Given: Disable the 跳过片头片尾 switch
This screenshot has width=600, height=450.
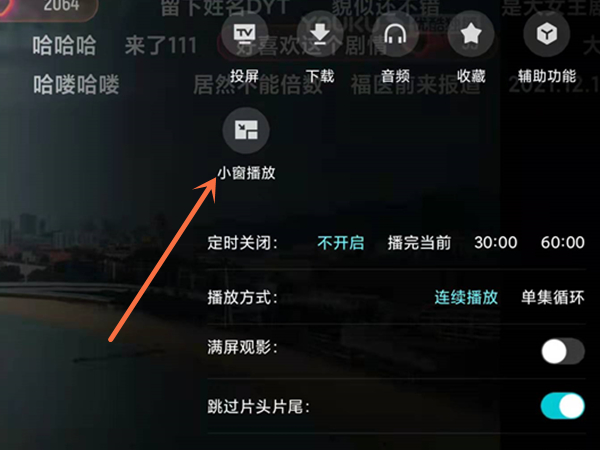Looking at the screenshot, I should 563,406.
